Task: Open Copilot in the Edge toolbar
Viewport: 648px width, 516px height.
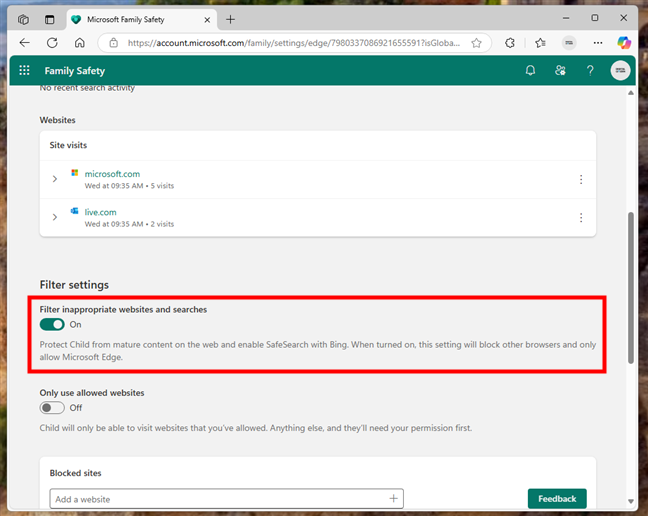Action: point(624,43)
